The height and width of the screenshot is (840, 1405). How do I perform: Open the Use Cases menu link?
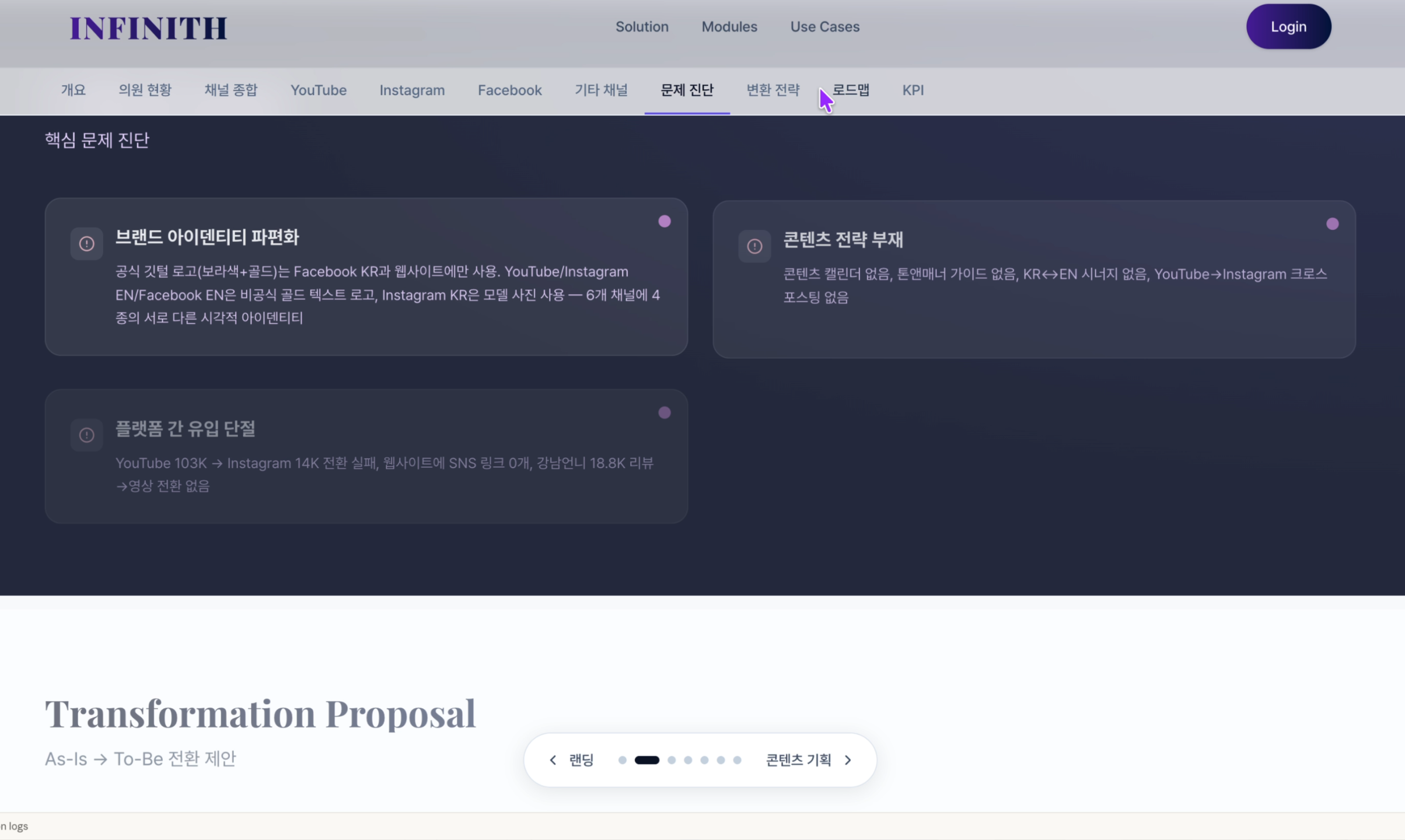click(824, 27)
